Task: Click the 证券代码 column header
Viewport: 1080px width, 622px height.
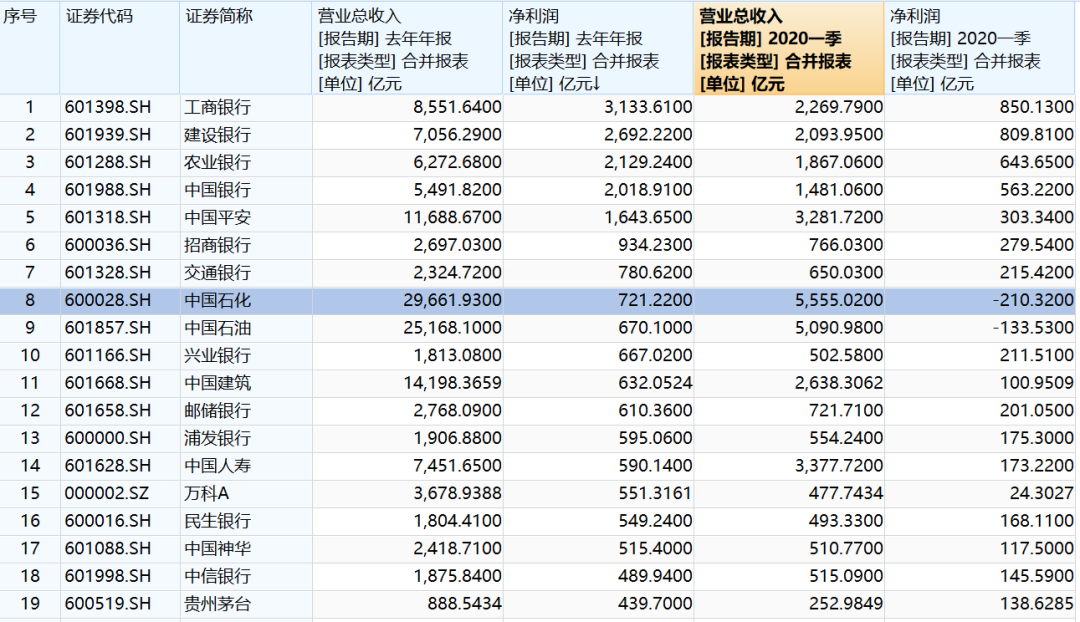Action: coord(120,48)
